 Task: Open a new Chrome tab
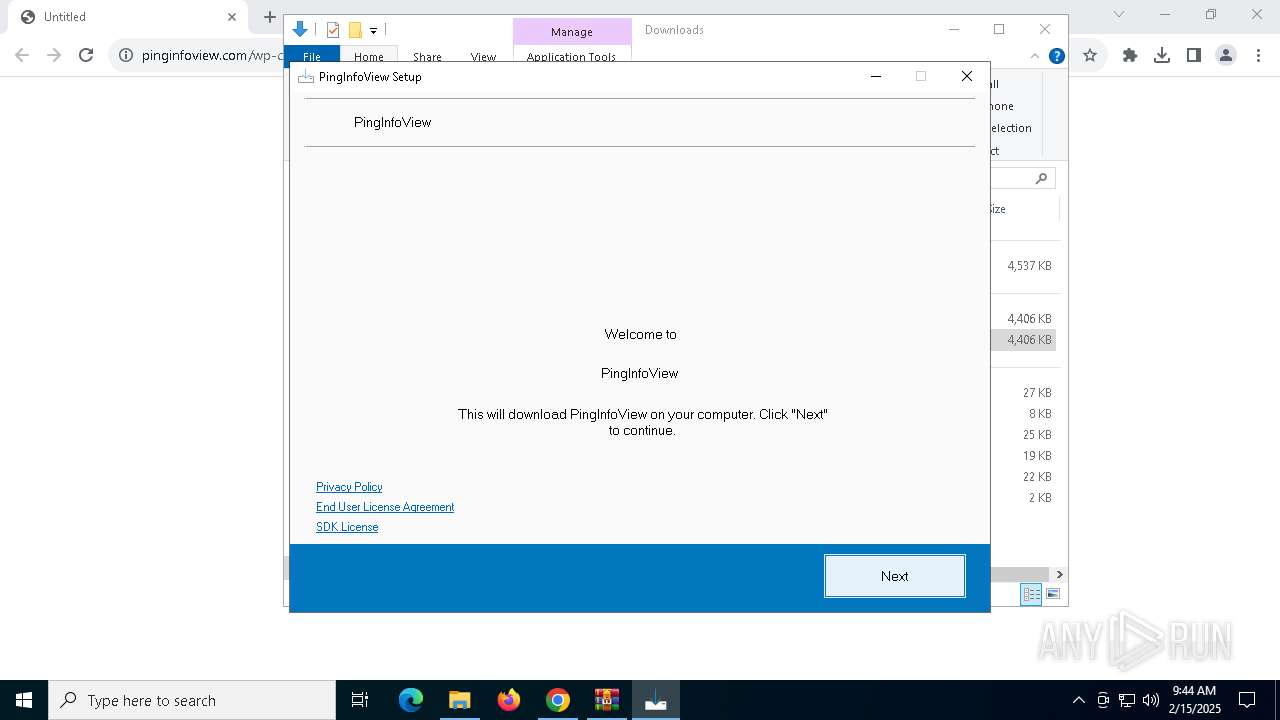pos(269,17)
